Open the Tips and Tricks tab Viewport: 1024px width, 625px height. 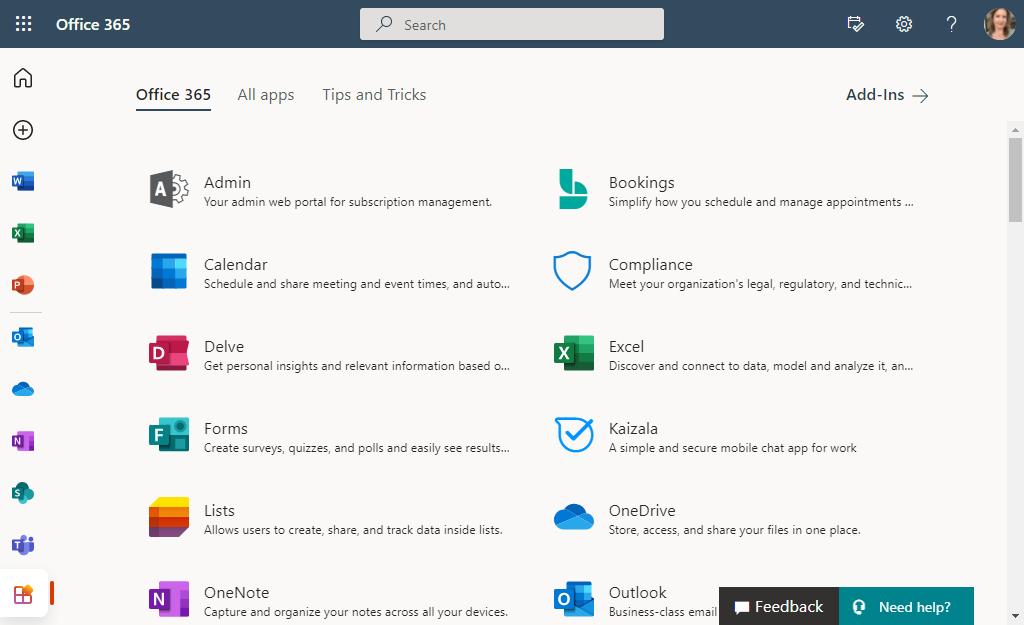tap(374, 95)
